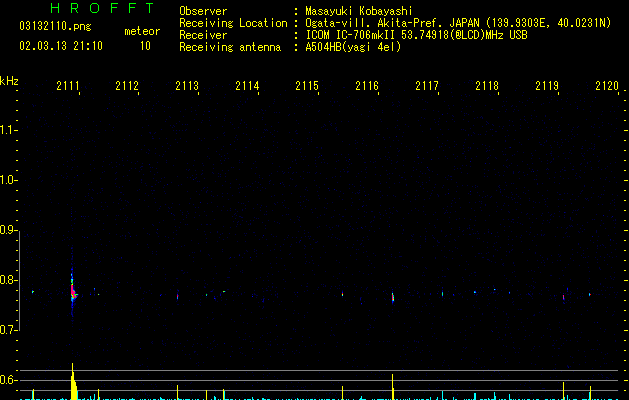The width and height of the screenshot is (629, 400).
Task: Click the 2118 time axis label
Action: tap(487, 86)
